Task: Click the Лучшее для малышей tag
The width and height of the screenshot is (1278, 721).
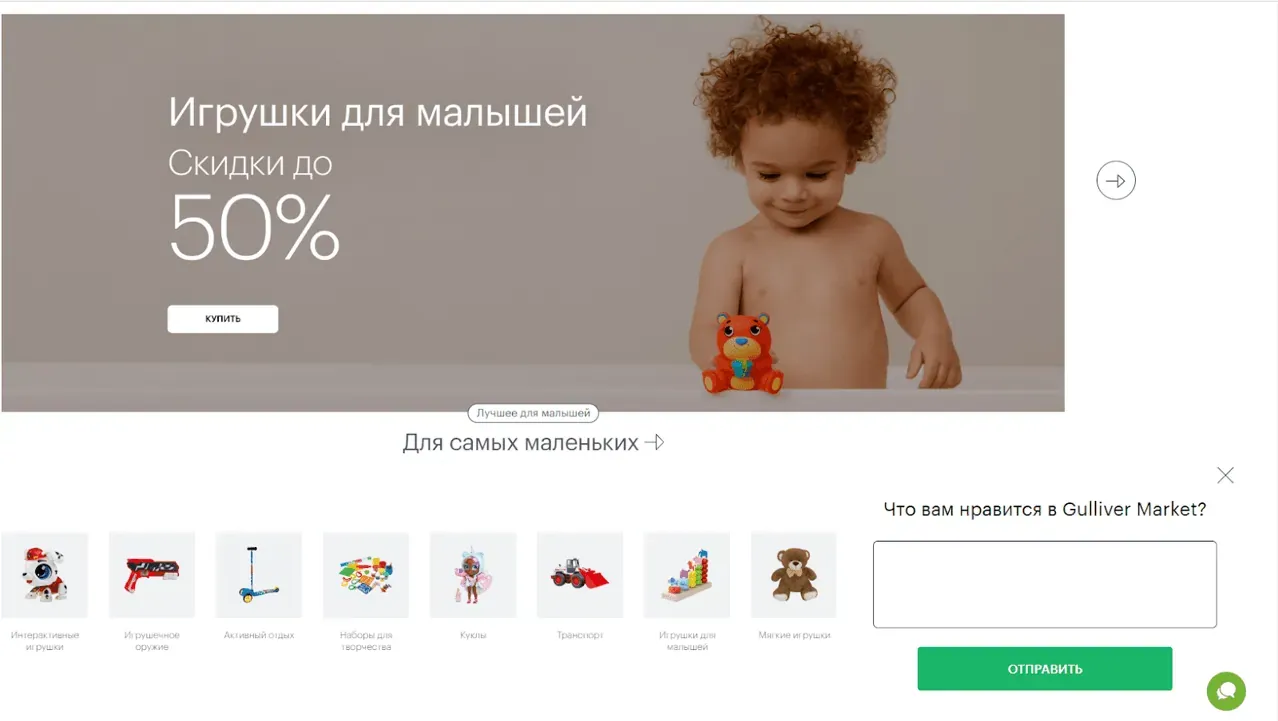Action: point(533,413)
